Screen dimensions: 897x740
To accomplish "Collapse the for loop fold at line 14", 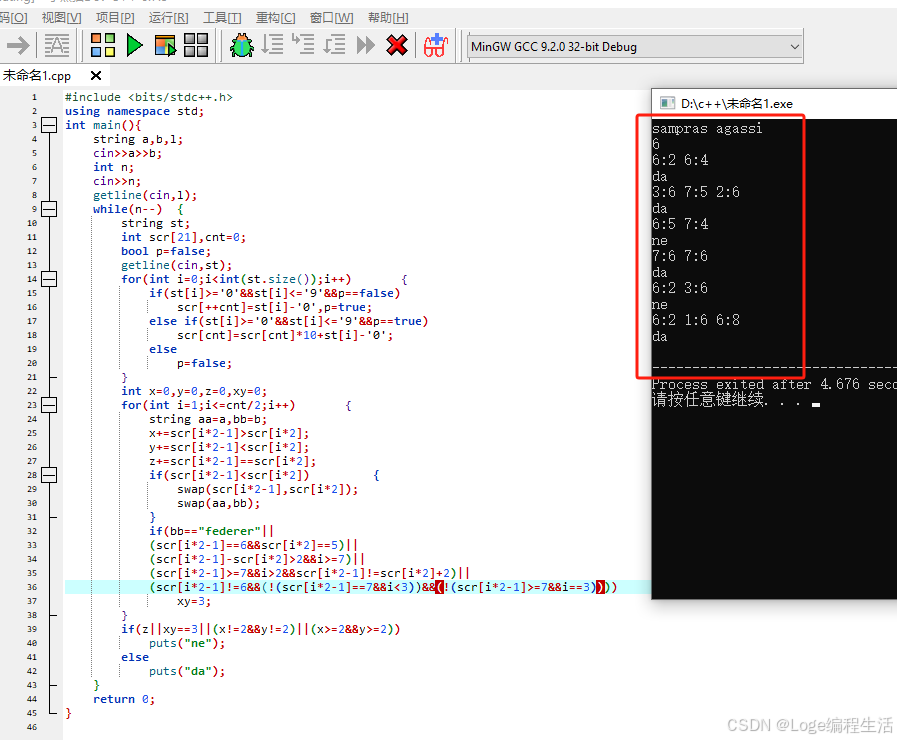I will pyautogui.click(x=50, y=279).
